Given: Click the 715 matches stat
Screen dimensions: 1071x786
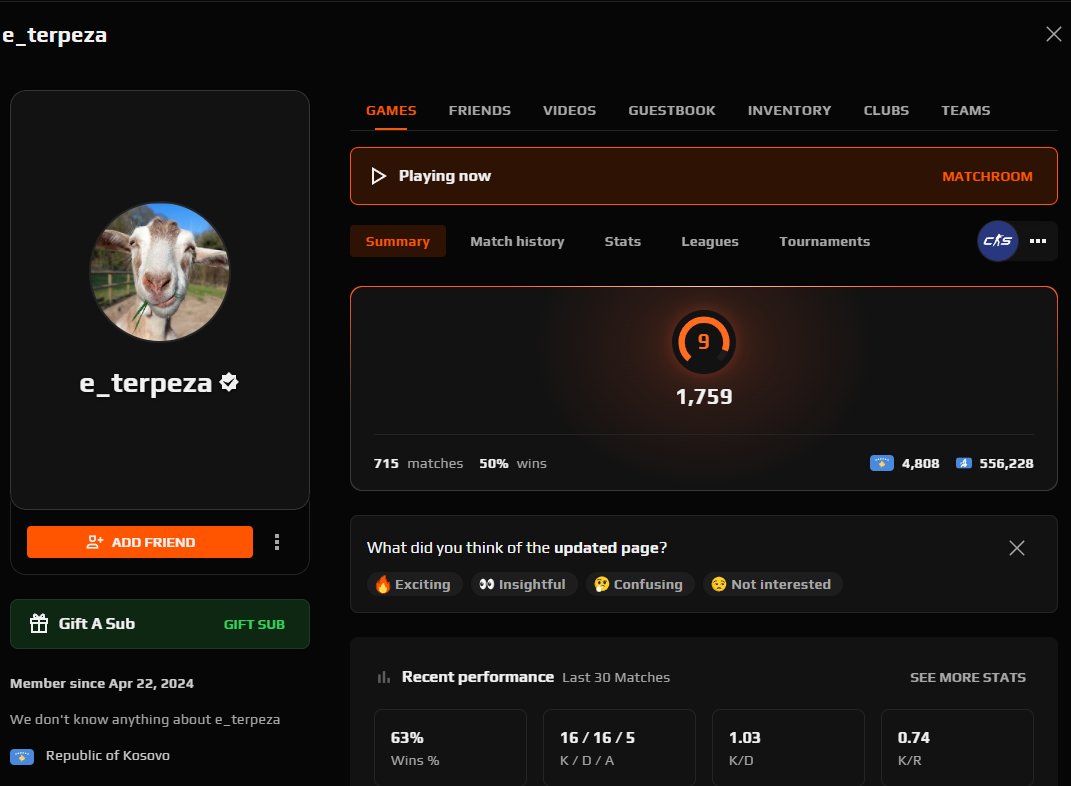Looking at the screenshot, I should click(418, 463).
